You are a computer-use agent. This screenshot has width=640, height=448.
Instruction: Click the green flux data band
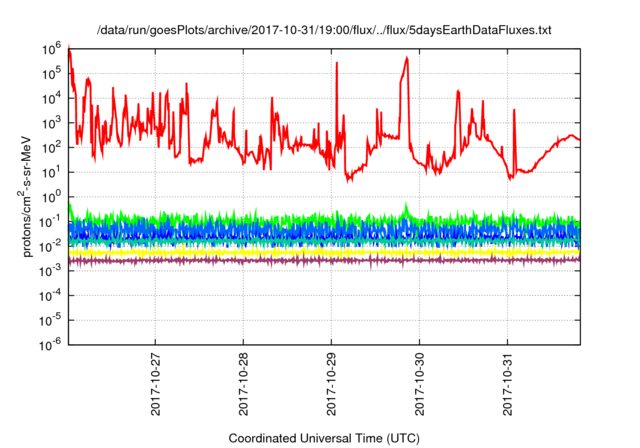pyautogui.click(x=324, y=220)
